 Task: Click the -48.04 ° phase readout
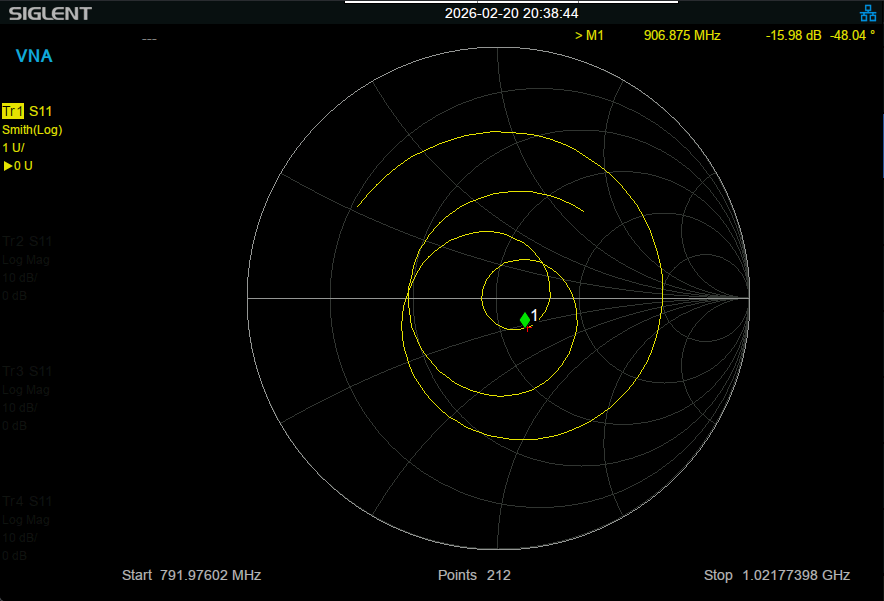coord(852,36)
